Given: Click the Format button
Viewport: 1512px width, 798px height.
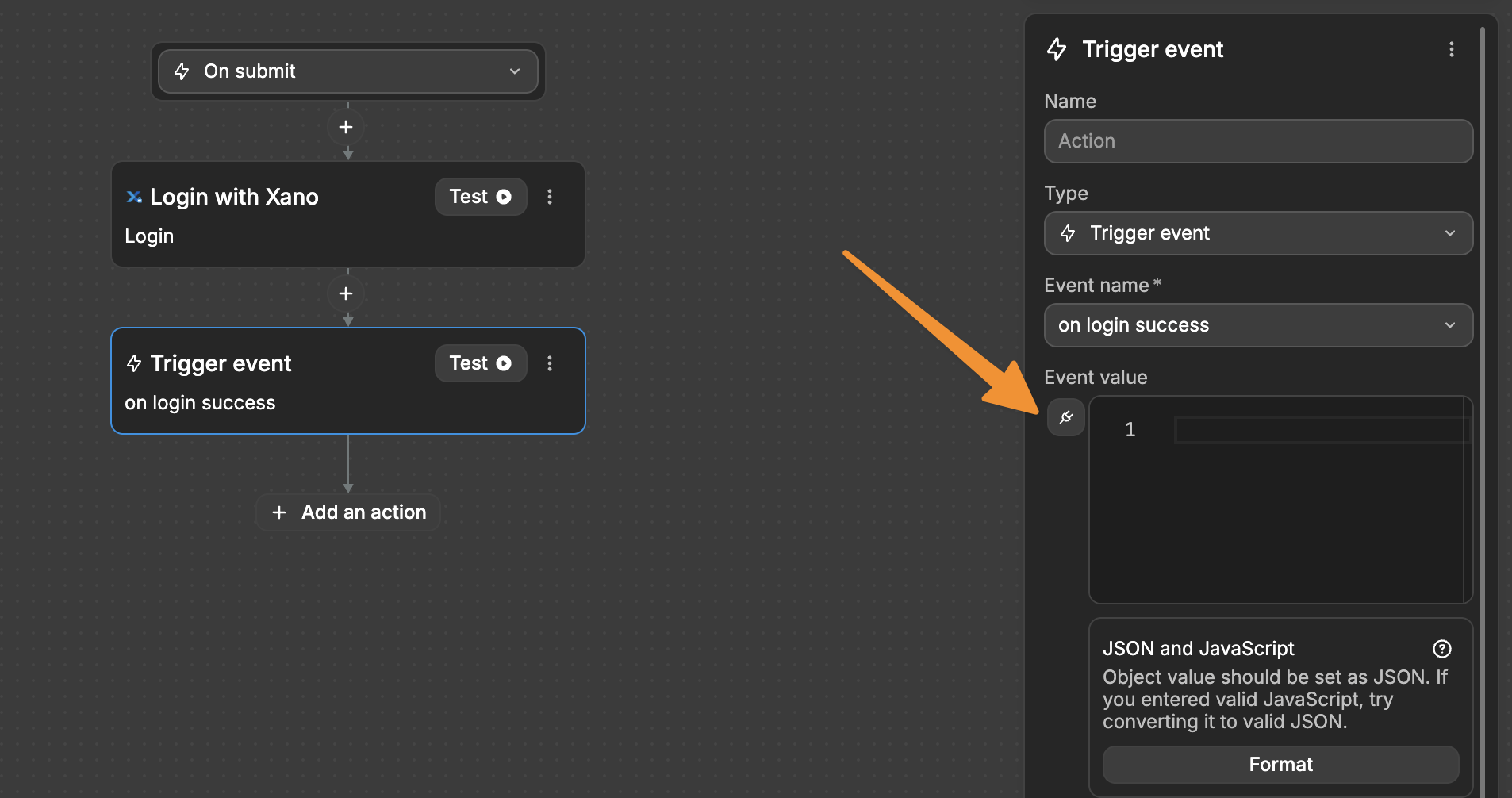Looking at the screenshot, I should pos(1280,764).
